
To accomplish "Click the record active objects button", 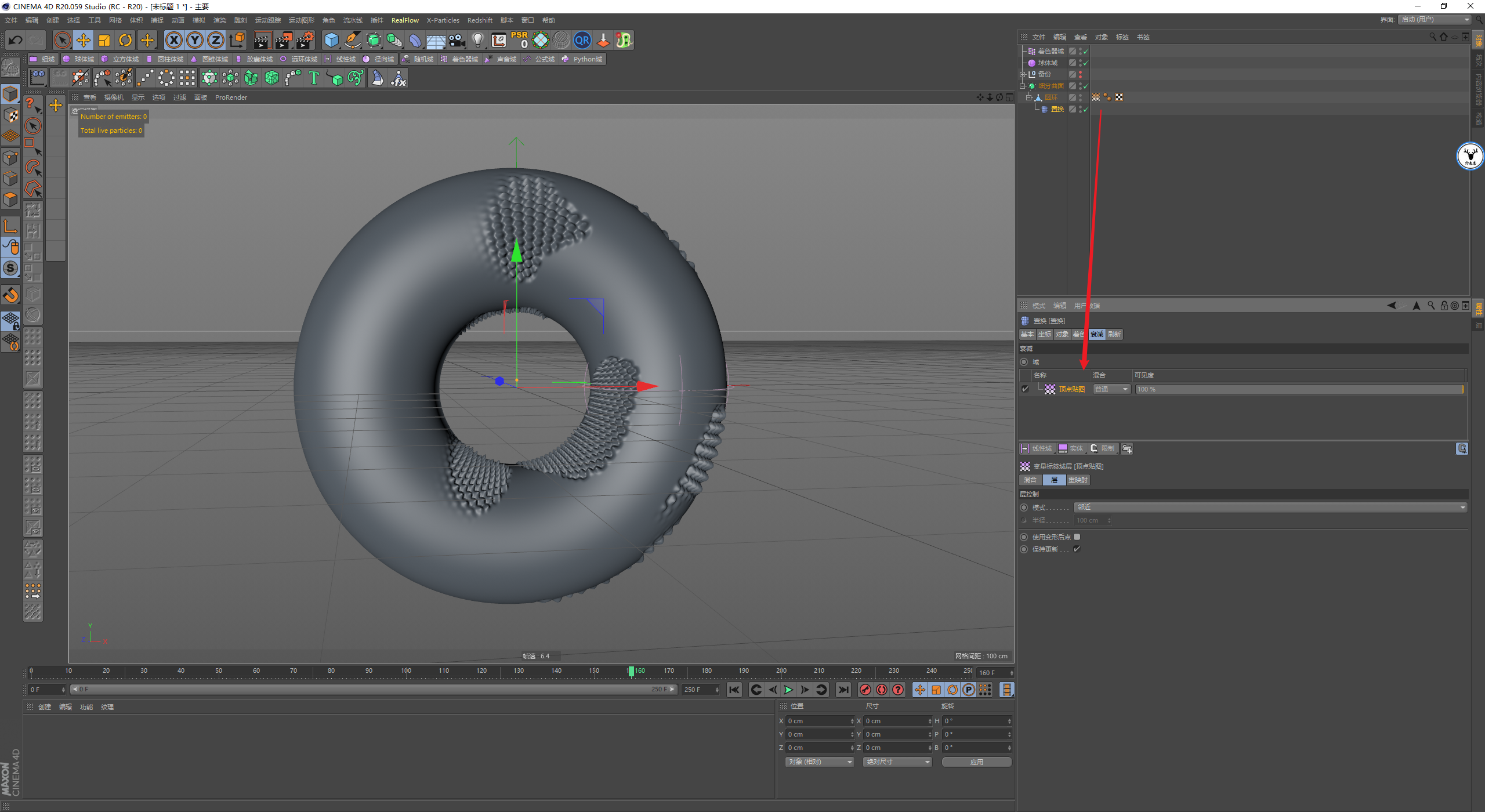I will pyautogui.click(x=865, y=690).
